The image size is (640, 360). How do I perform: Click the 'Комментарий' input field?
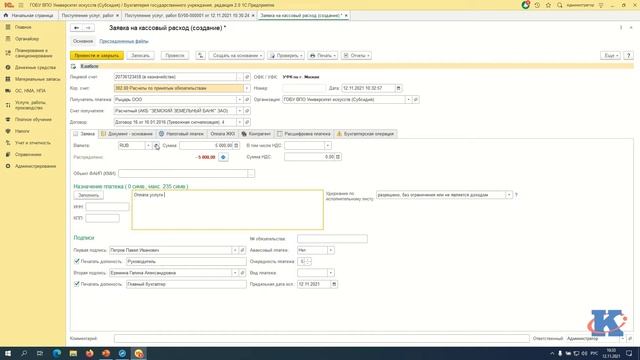322,338
